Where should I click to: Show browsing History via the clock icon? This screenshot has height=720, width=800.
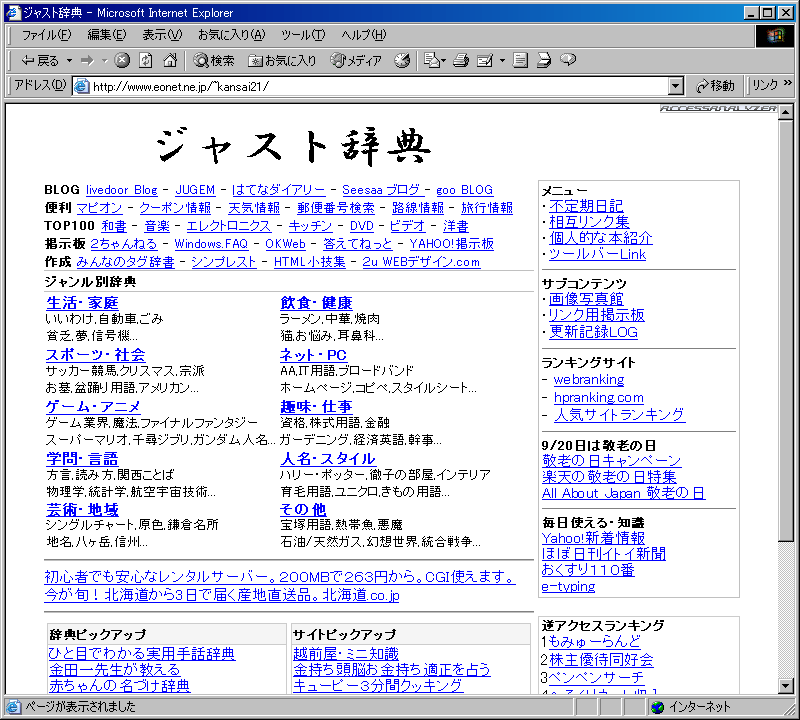click(402, 61)
